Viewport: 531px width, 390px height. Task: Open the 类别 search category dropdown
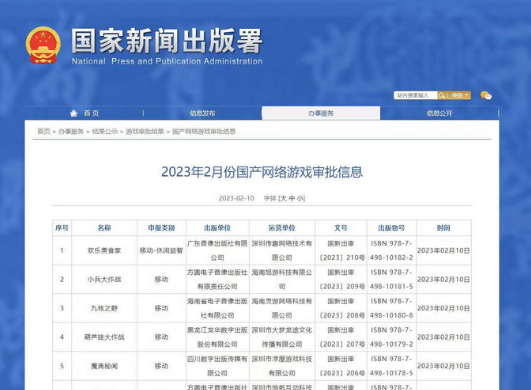pyautogui.click(x=460, y=95)
